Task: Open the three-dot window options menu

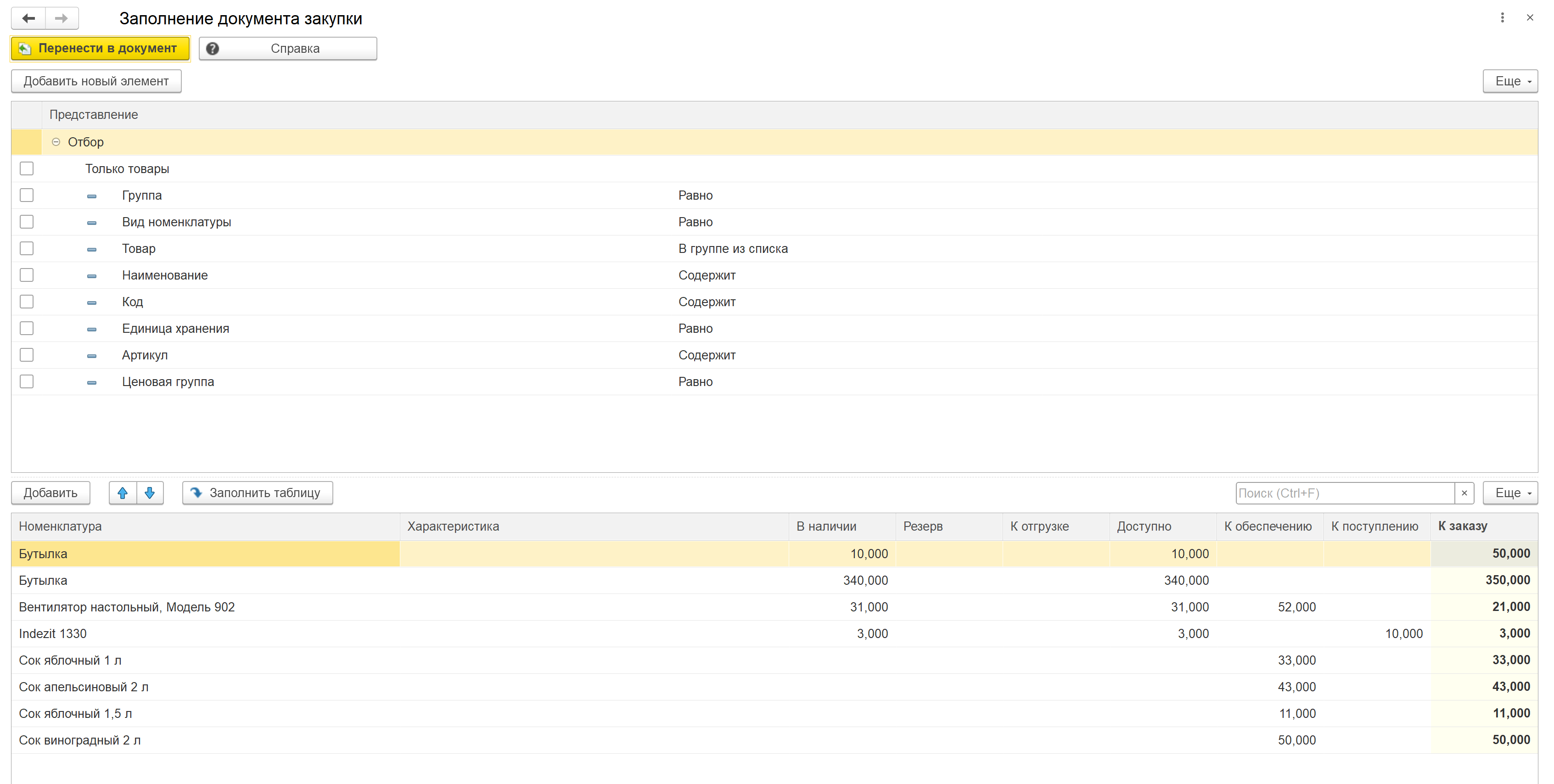Action: point(1502,17)
